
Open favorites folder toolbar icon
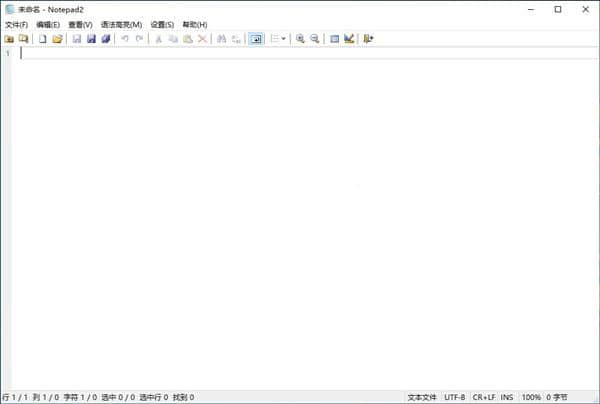tap(9, 39)
